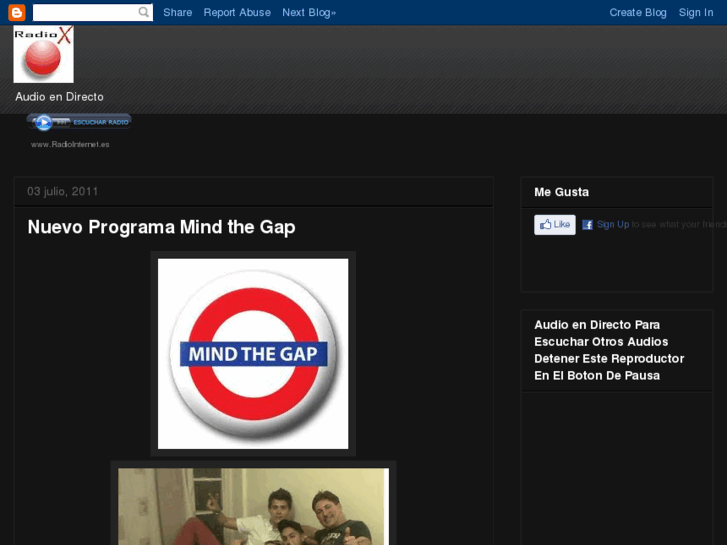
Task: Click the Audio en Directo heading text
Action: click(x=59, y=96)
